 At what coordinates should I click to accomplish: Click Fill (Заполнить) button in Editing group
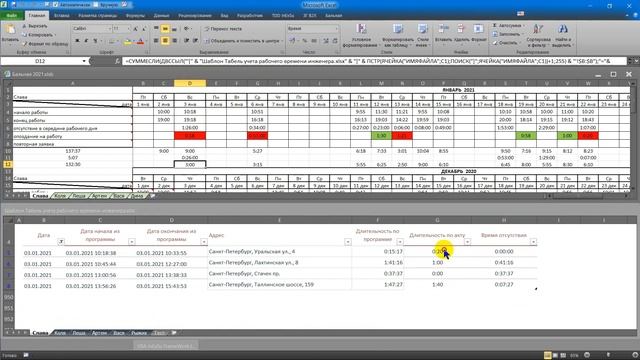508,34
